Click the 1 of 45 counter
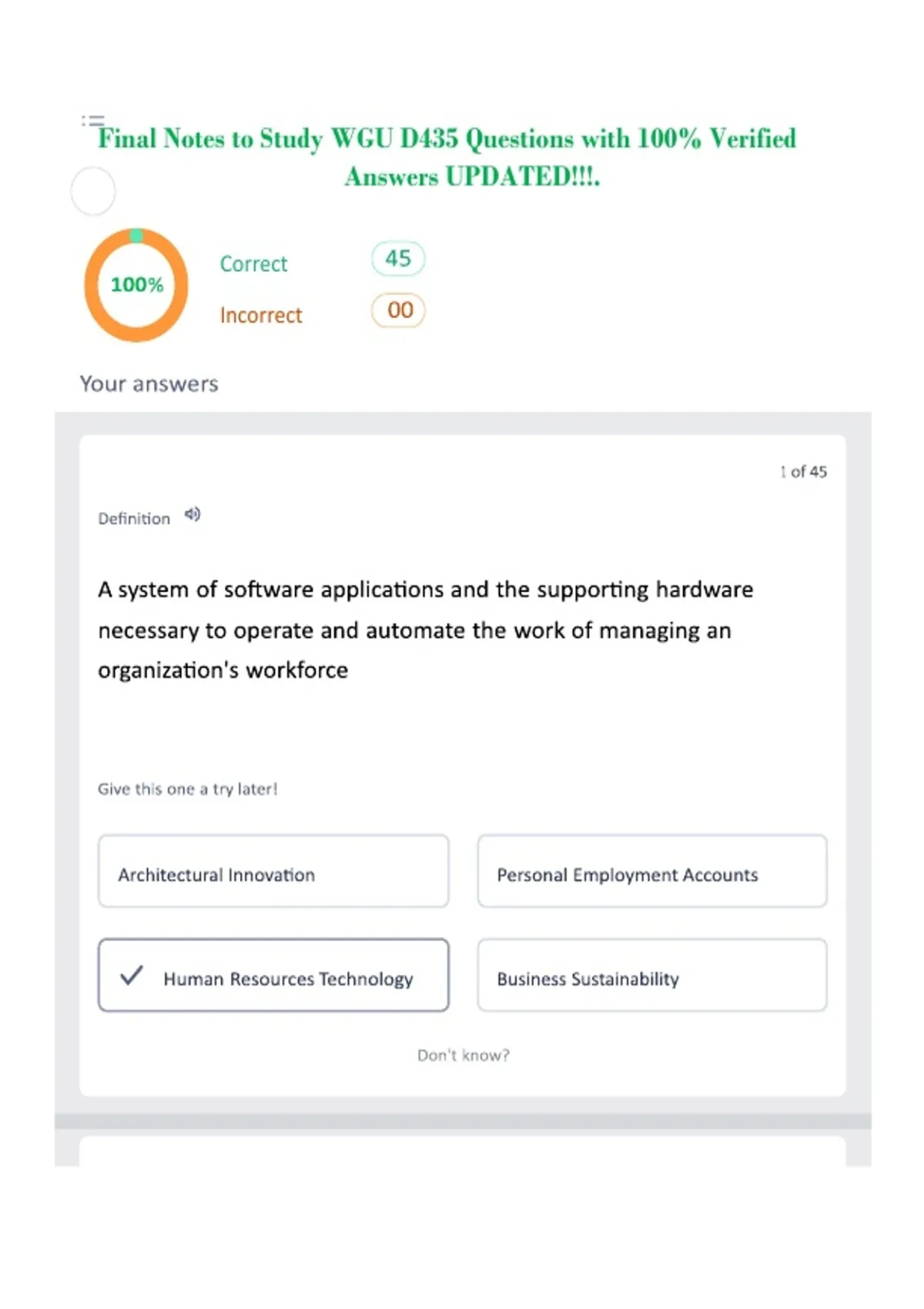 [803, 471]
